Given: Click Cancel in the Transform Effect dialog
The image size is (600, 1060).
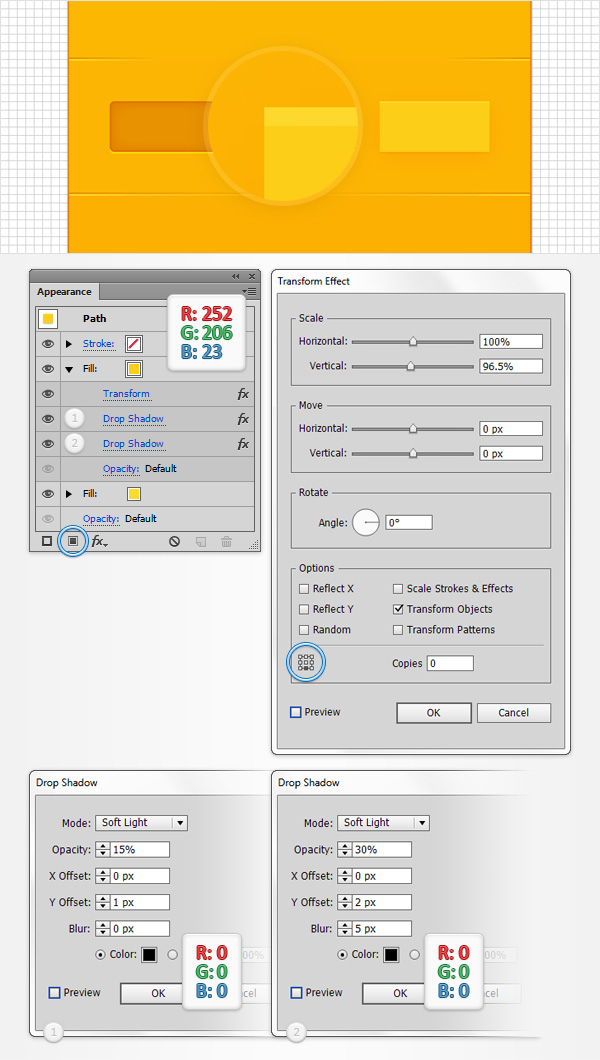Looking at the screenshot, I should click(514, 713).
